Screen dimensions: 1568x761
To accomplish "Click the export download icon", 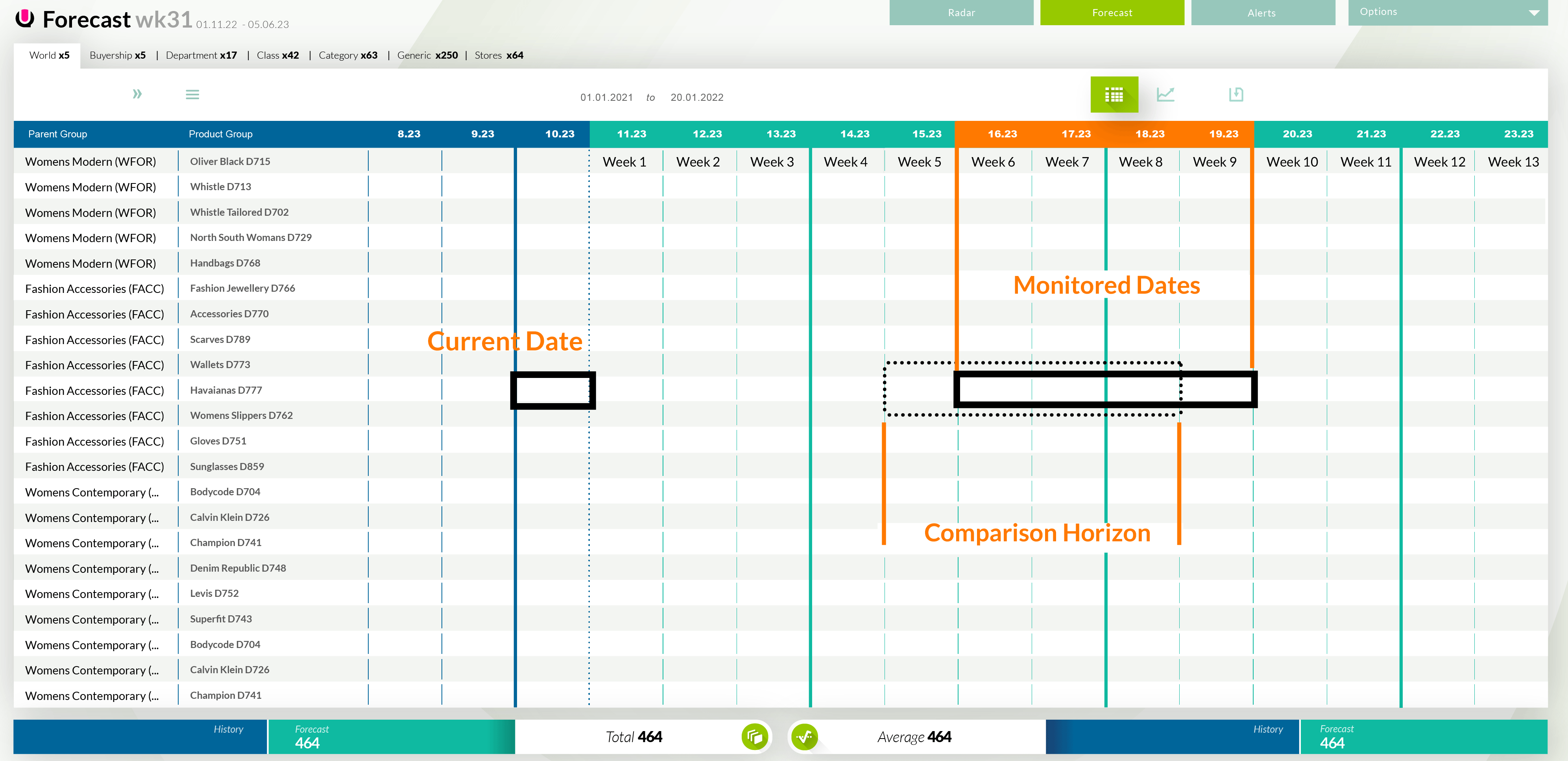I will click(x=1236, y=95).
